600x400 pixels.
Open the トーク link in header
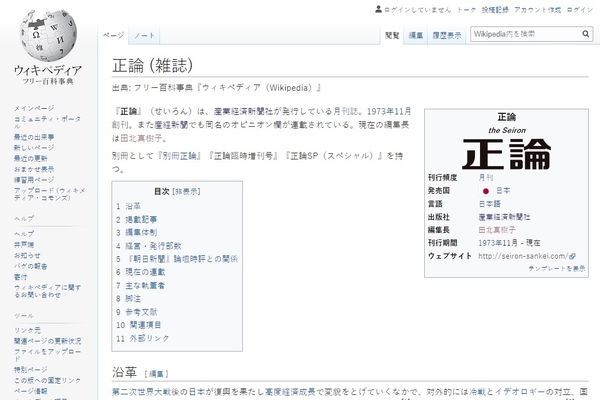[466, 10]
